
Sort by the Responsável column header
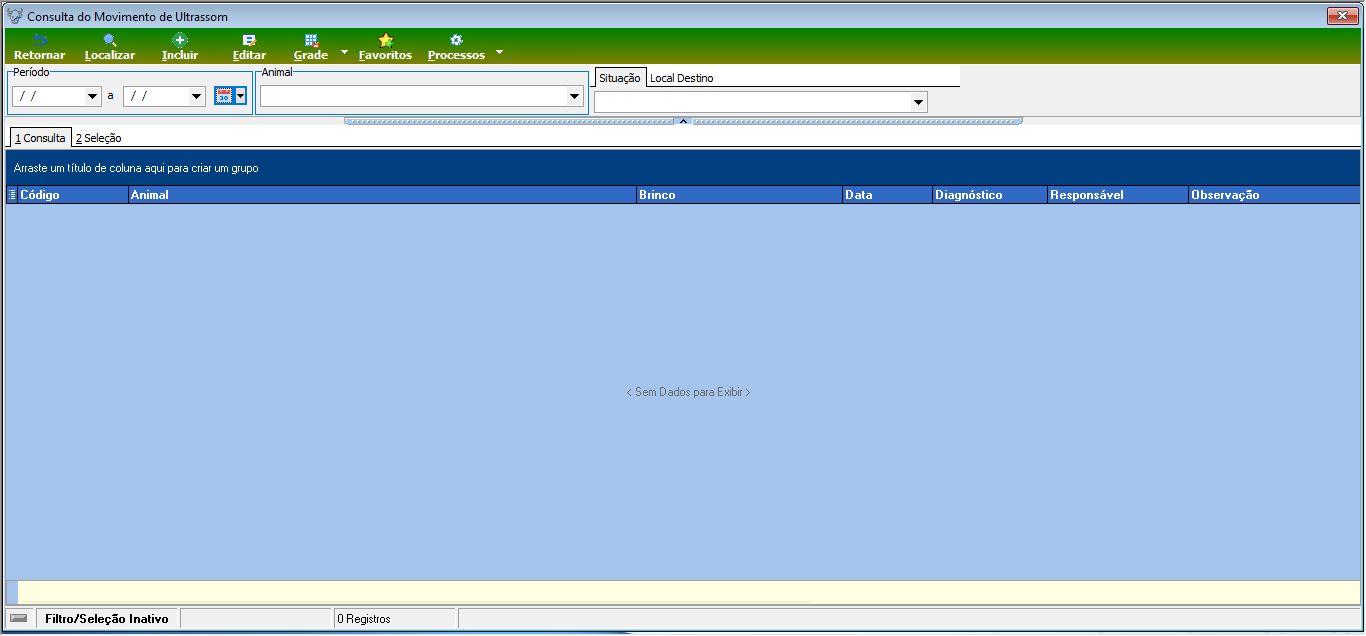(1117, 195)
